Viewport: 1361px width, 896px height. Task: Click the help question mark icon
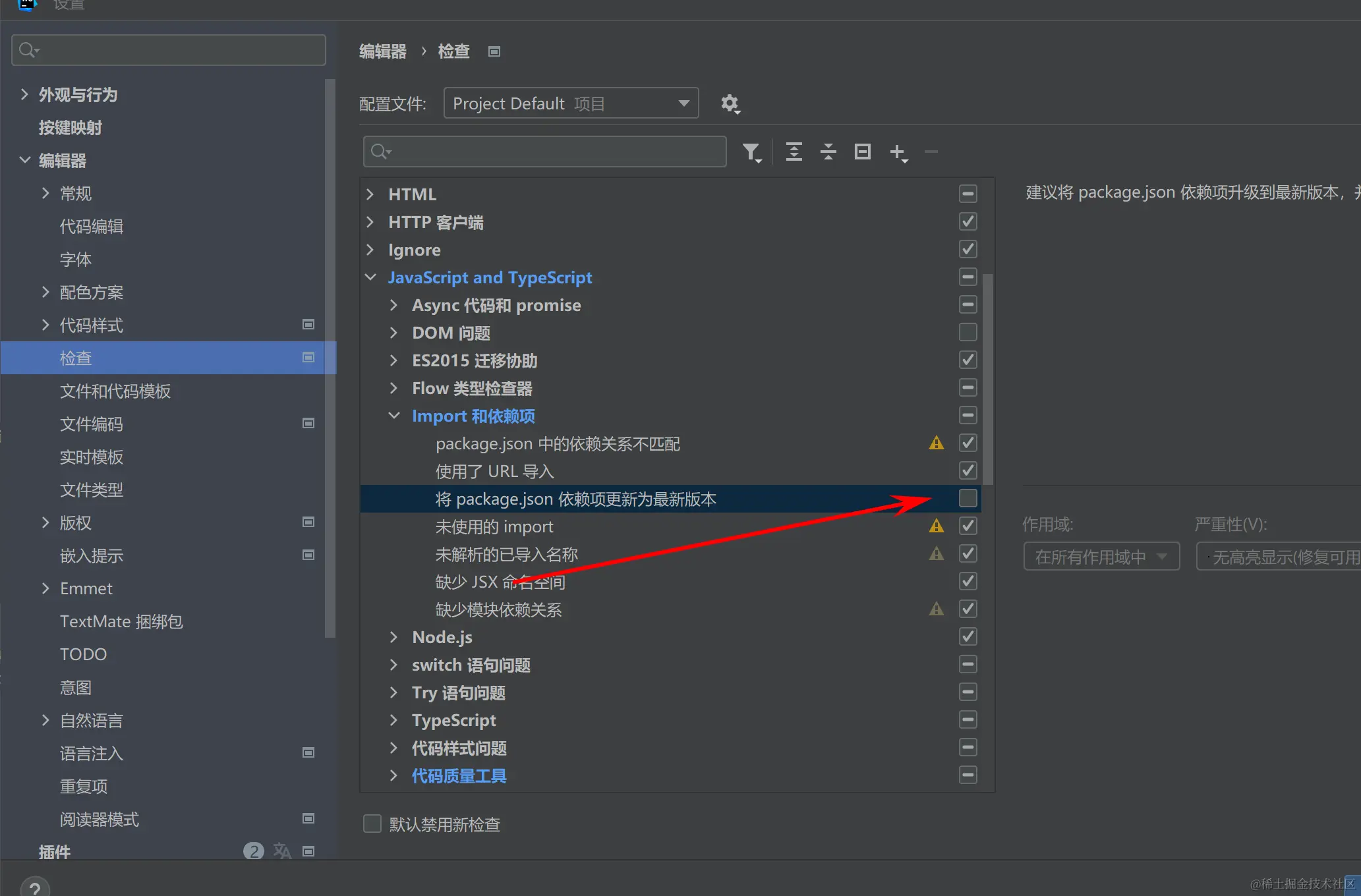[35, 888]
